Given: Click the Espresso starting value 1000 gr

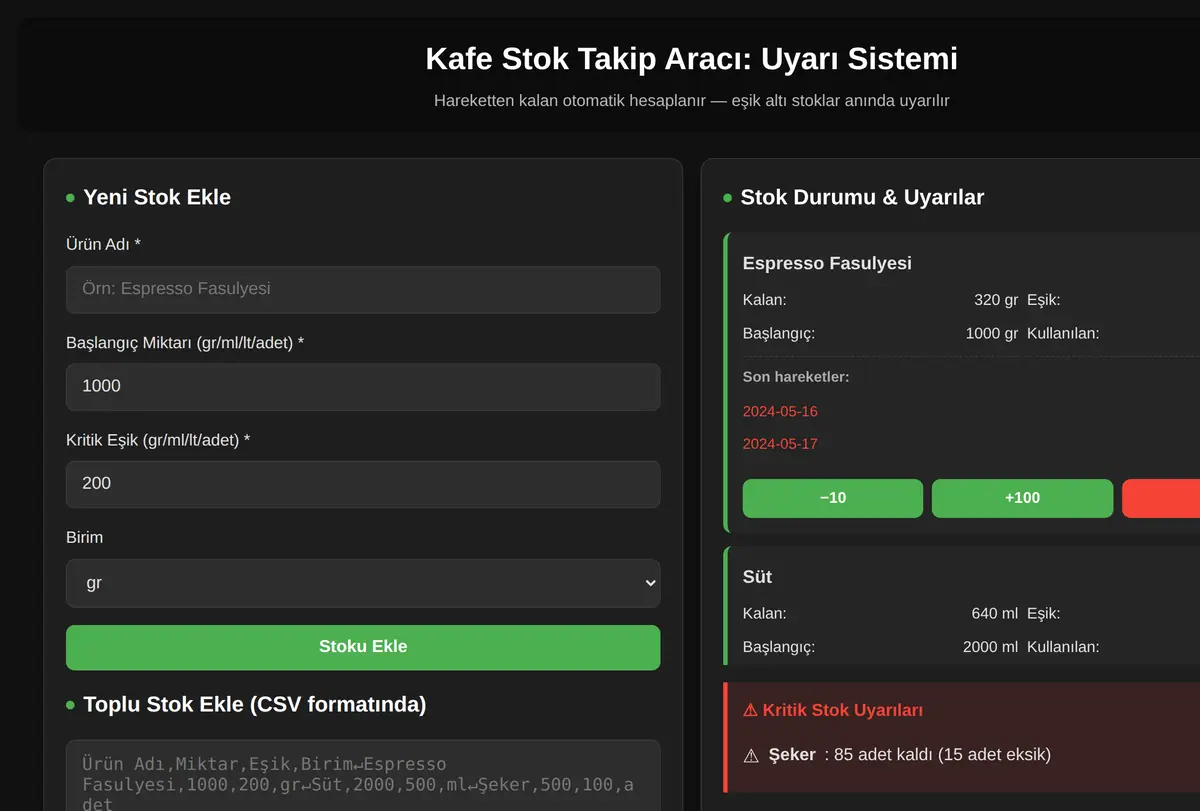Looking at the screenshot, I should pyautogui.click(x=992, y=334).
